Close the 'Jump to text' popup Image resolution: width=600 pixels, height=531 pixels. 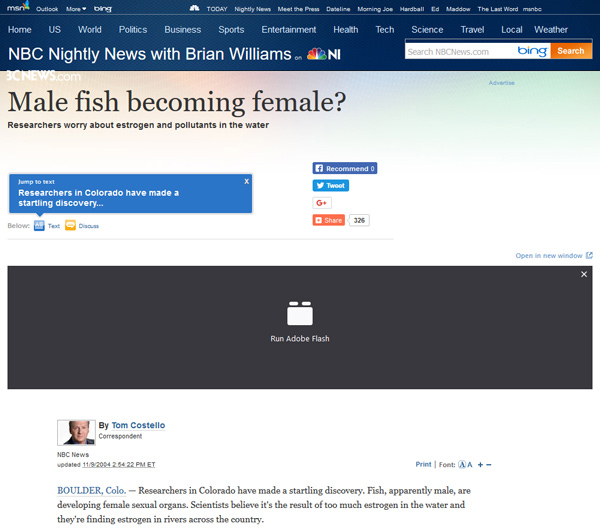point(246,181)
